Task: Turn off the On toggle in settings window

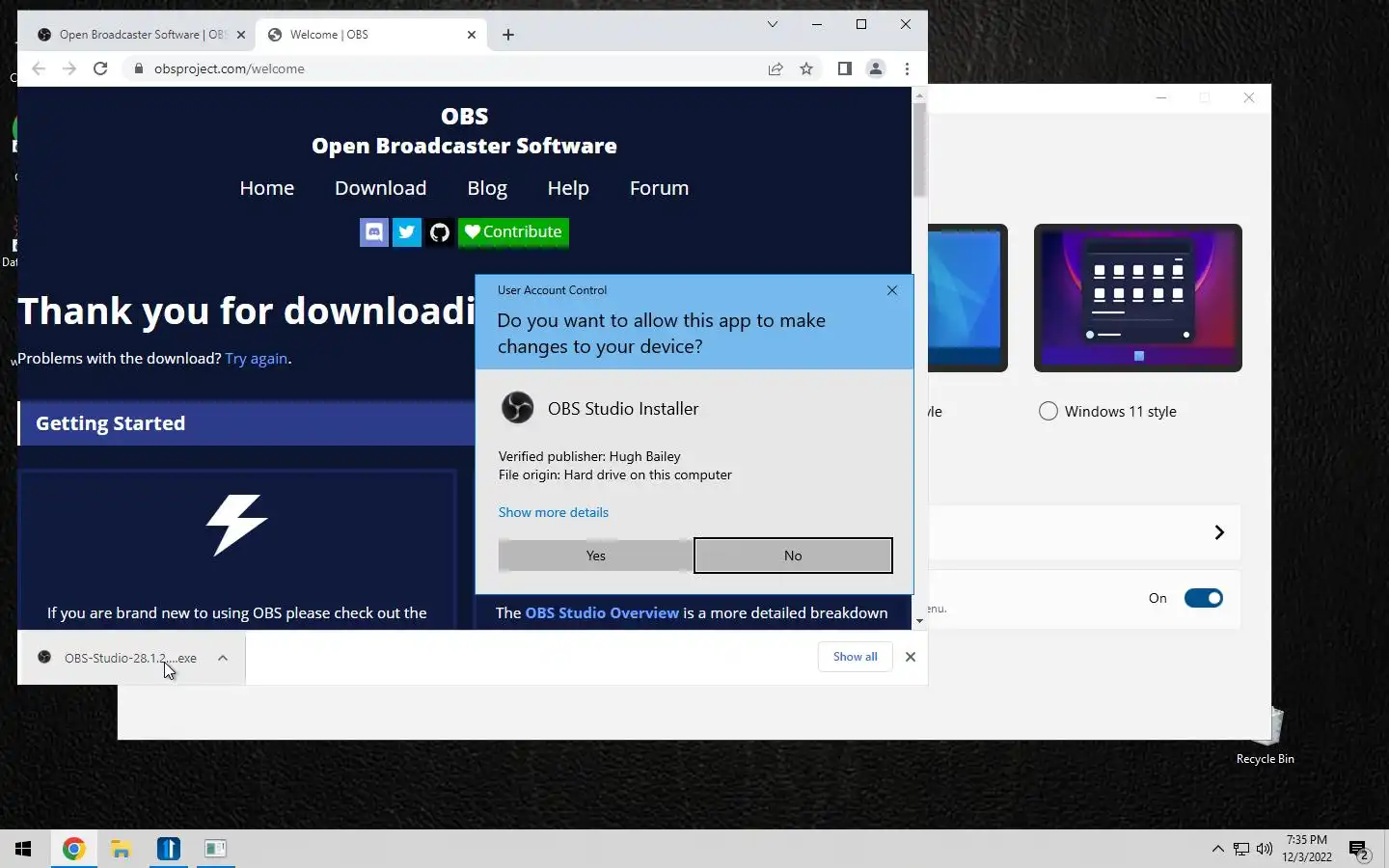Action: (1204, 598)
